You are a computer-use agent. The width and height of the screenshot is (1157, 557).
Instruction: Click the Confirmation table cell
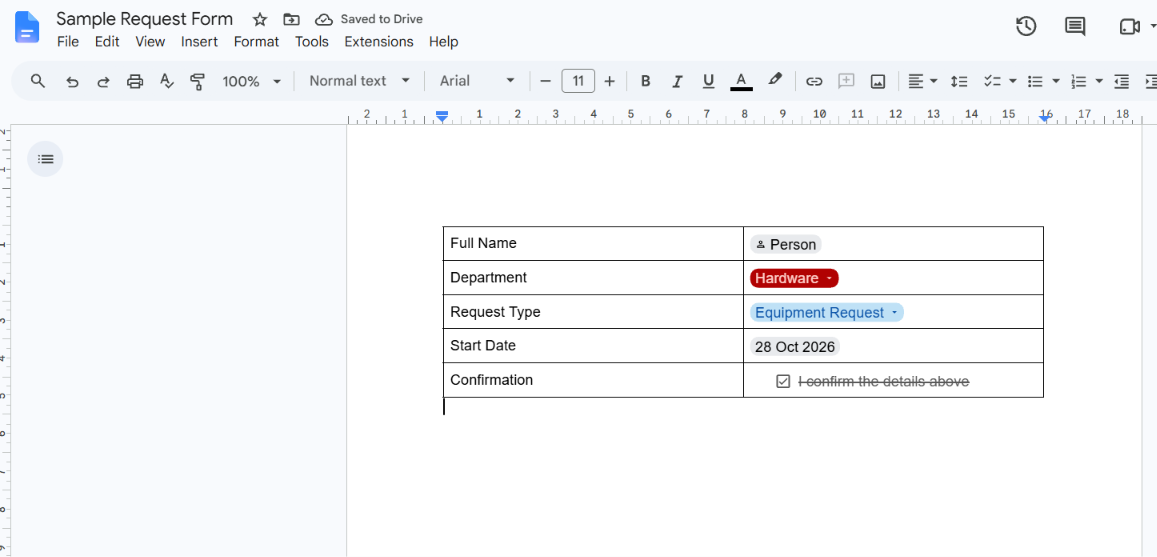point(593,380)
